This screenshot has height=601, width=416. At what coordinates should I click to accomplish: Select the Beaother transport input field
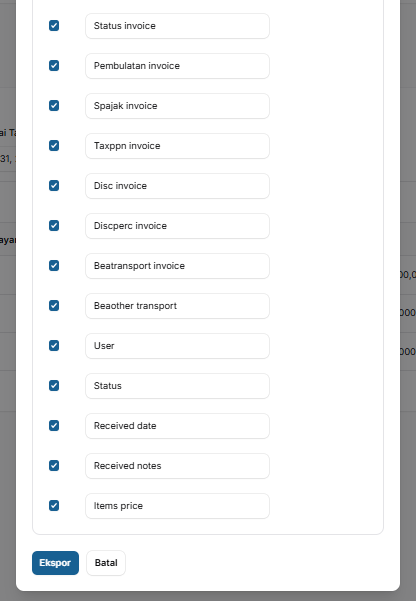coord(177,306)
